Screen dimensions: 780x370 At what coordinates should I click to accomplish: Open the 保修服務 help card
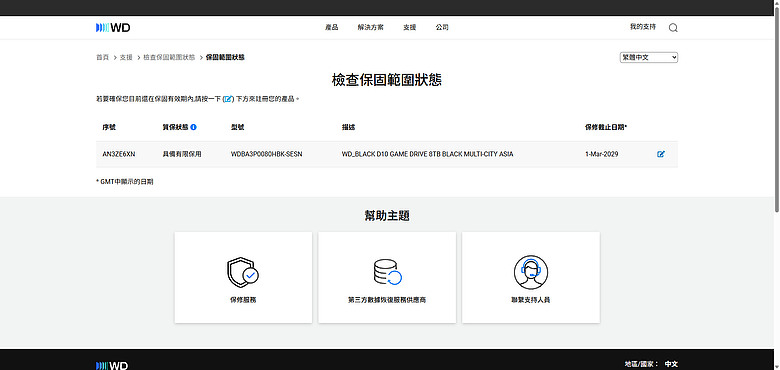pos(243,277)
